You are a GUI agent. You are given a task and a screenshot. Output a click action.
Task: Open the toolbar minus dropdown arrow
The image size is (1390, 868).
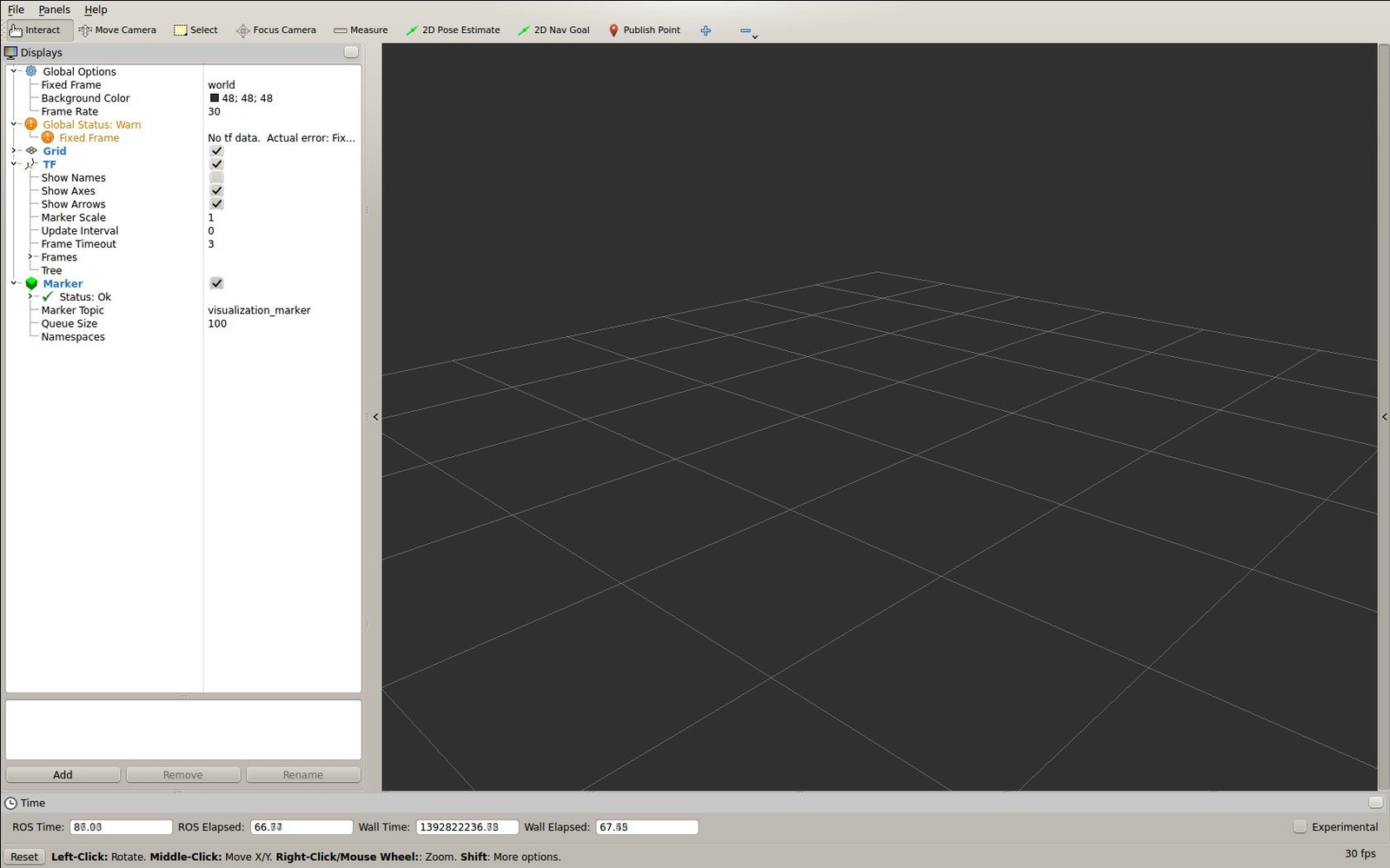755,36
